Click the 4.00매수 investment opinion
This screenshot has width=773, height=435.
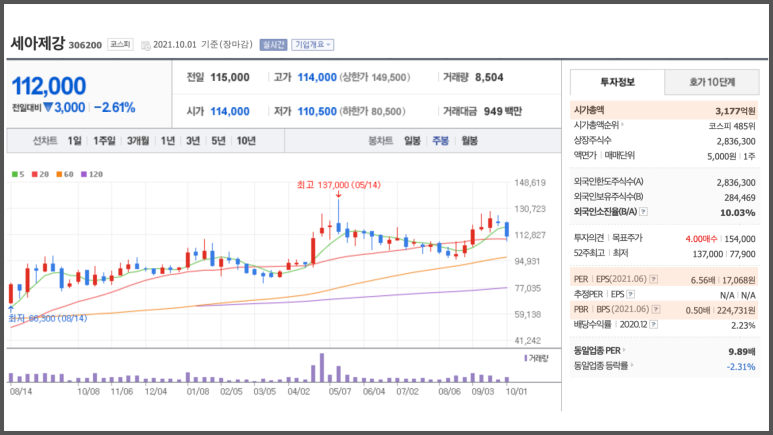(x=701, y=239)
